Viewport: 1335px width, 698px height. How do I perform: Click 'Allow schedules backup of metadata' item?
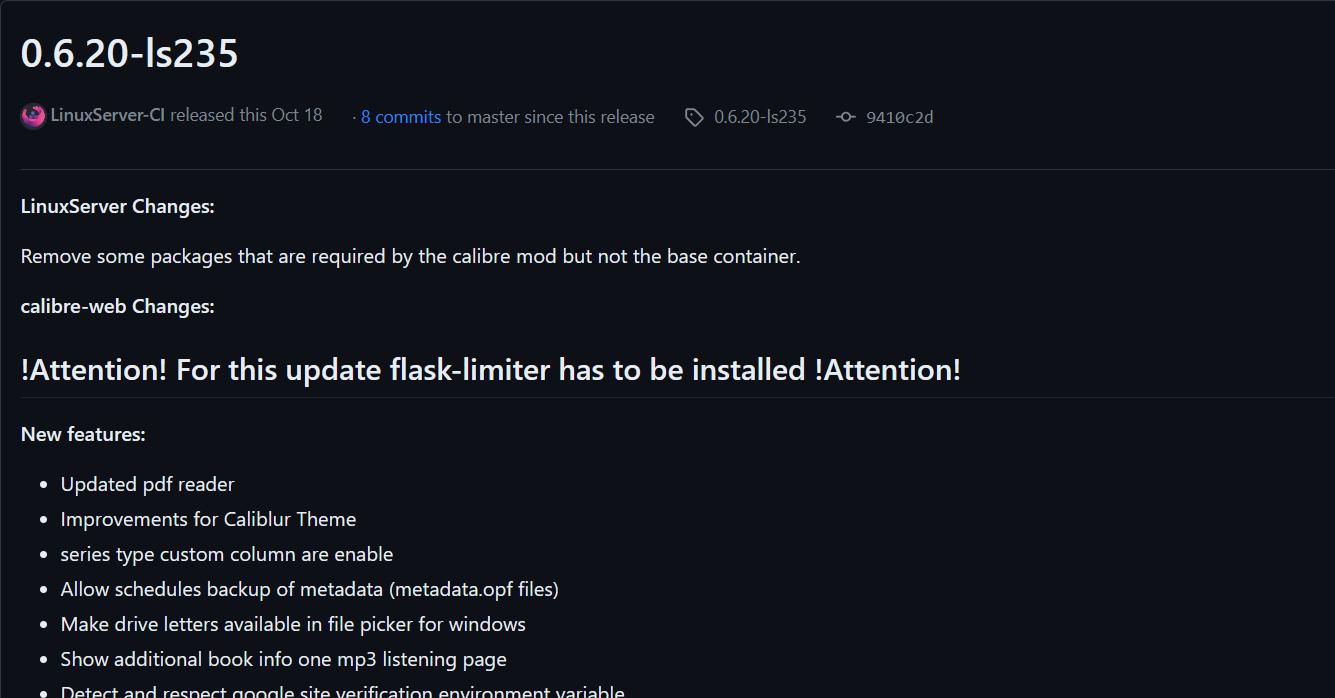pos(309,589)
